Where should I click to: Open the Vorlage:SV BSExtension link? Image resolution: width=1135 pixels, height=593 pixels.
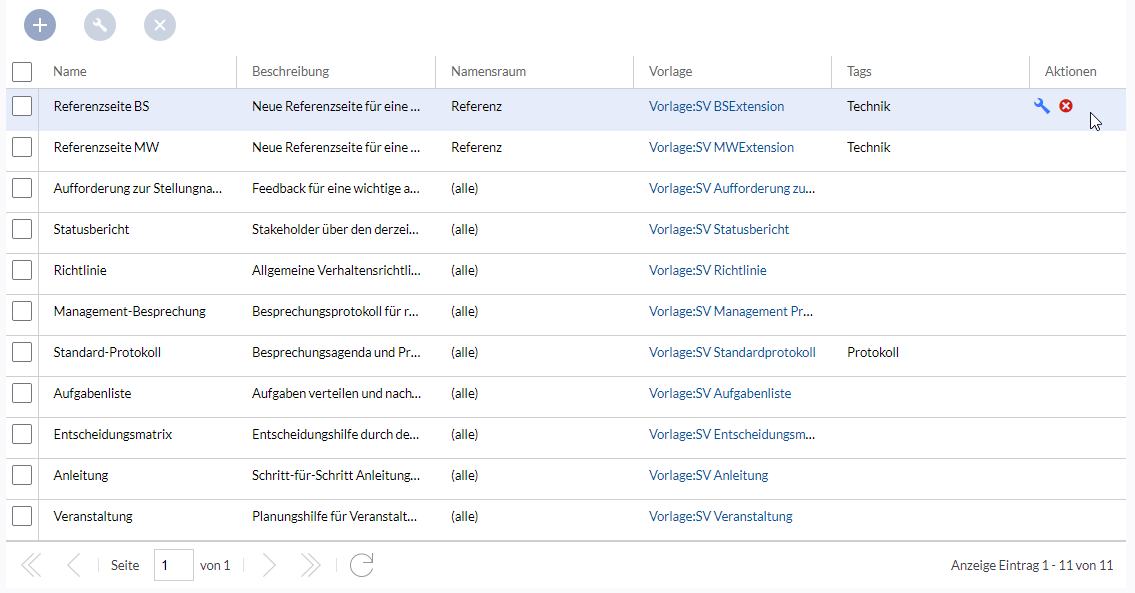pyautogui.click(x=716, y=106)
